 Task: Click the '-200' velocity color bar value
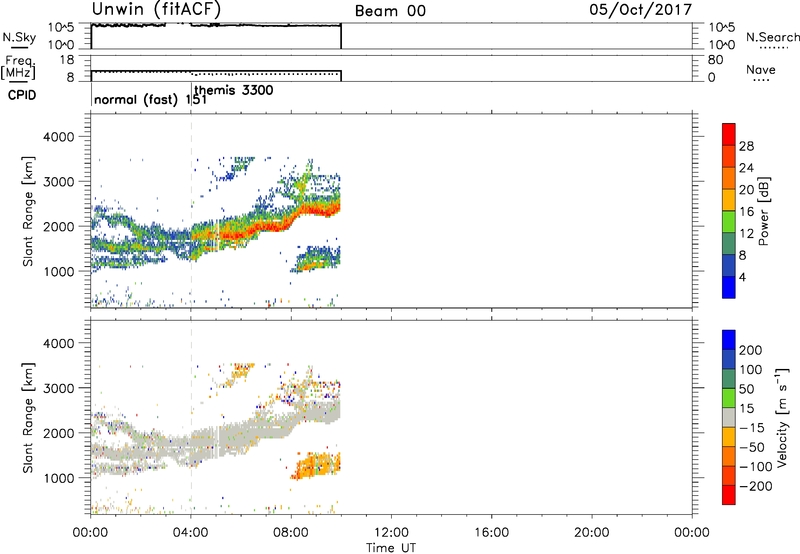tap(756, 487)
